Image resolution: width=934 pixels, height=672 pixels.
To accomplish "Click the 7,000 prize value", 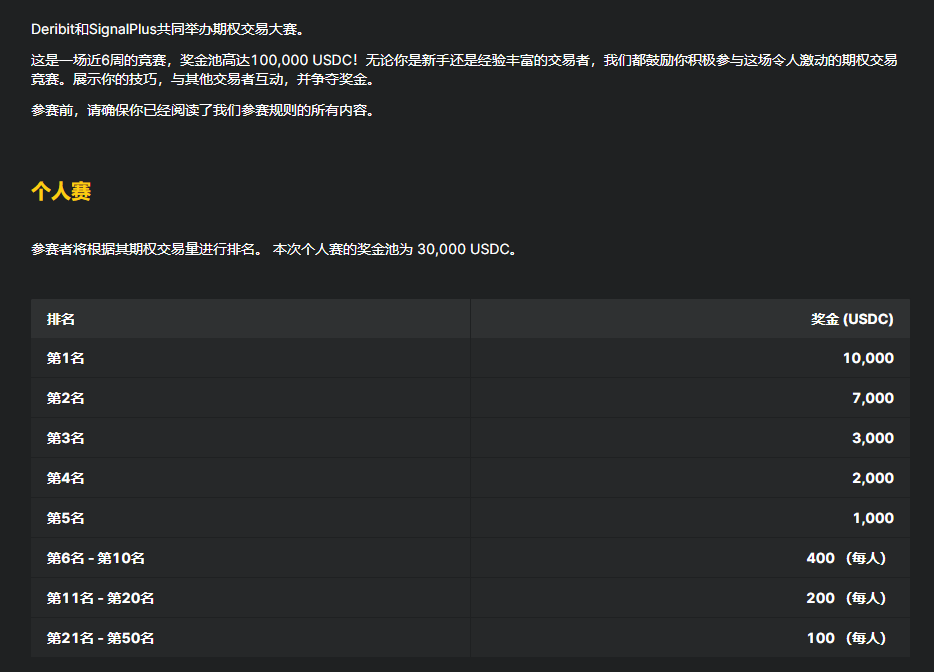I will point(873,398).
